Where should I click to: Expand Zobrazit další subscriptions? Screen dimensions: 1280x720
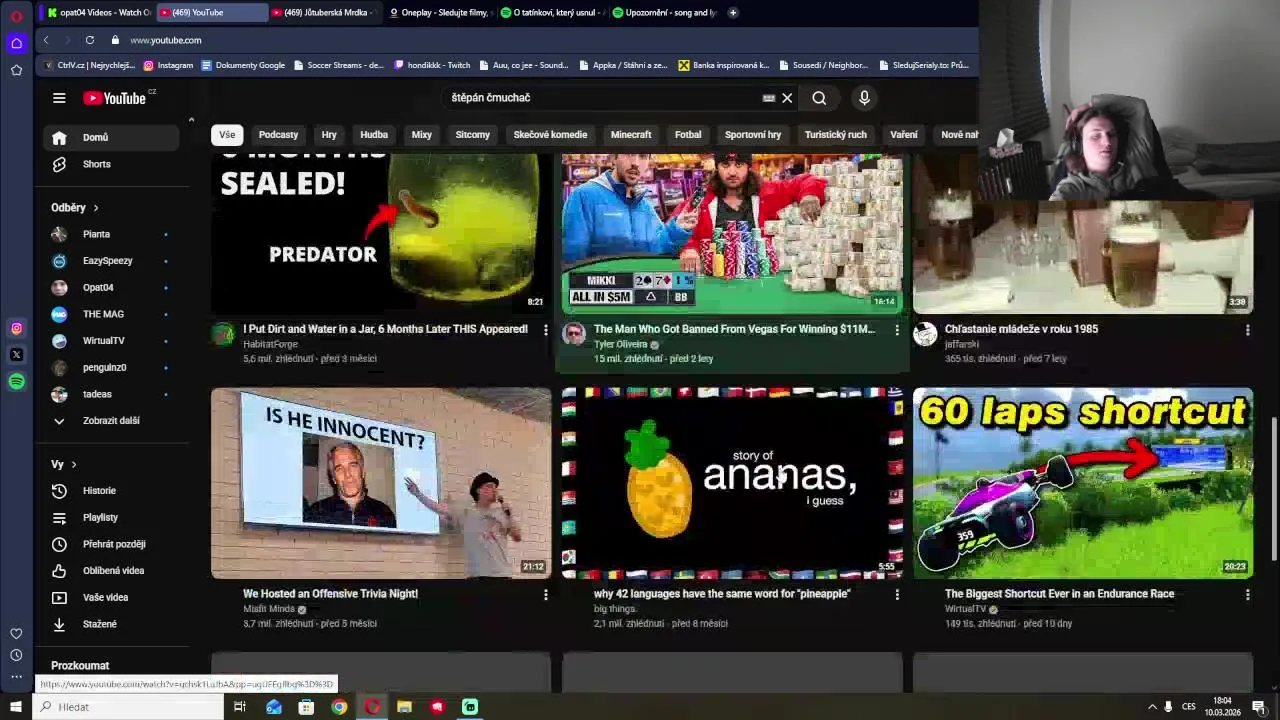[111, 421]
